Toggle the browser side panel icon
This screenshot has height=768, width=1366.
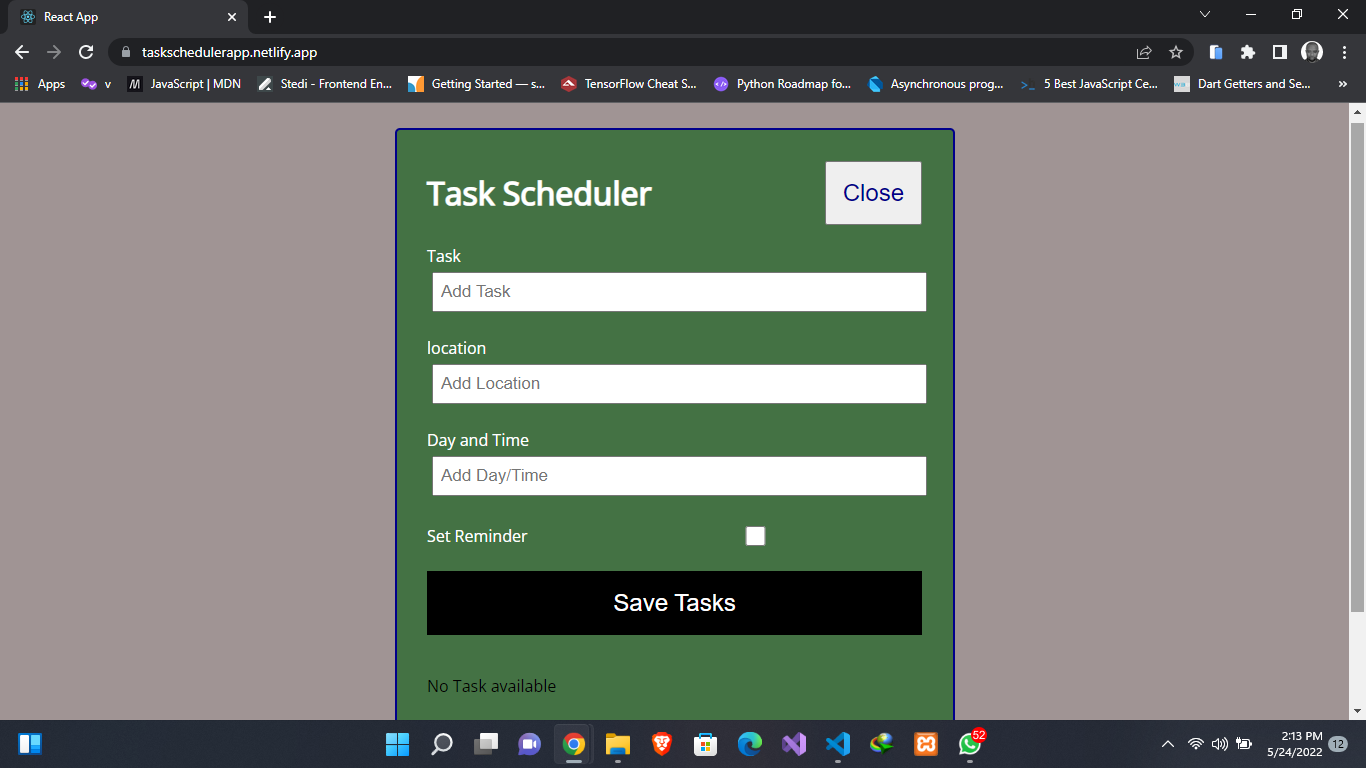tap(1279, 52)
